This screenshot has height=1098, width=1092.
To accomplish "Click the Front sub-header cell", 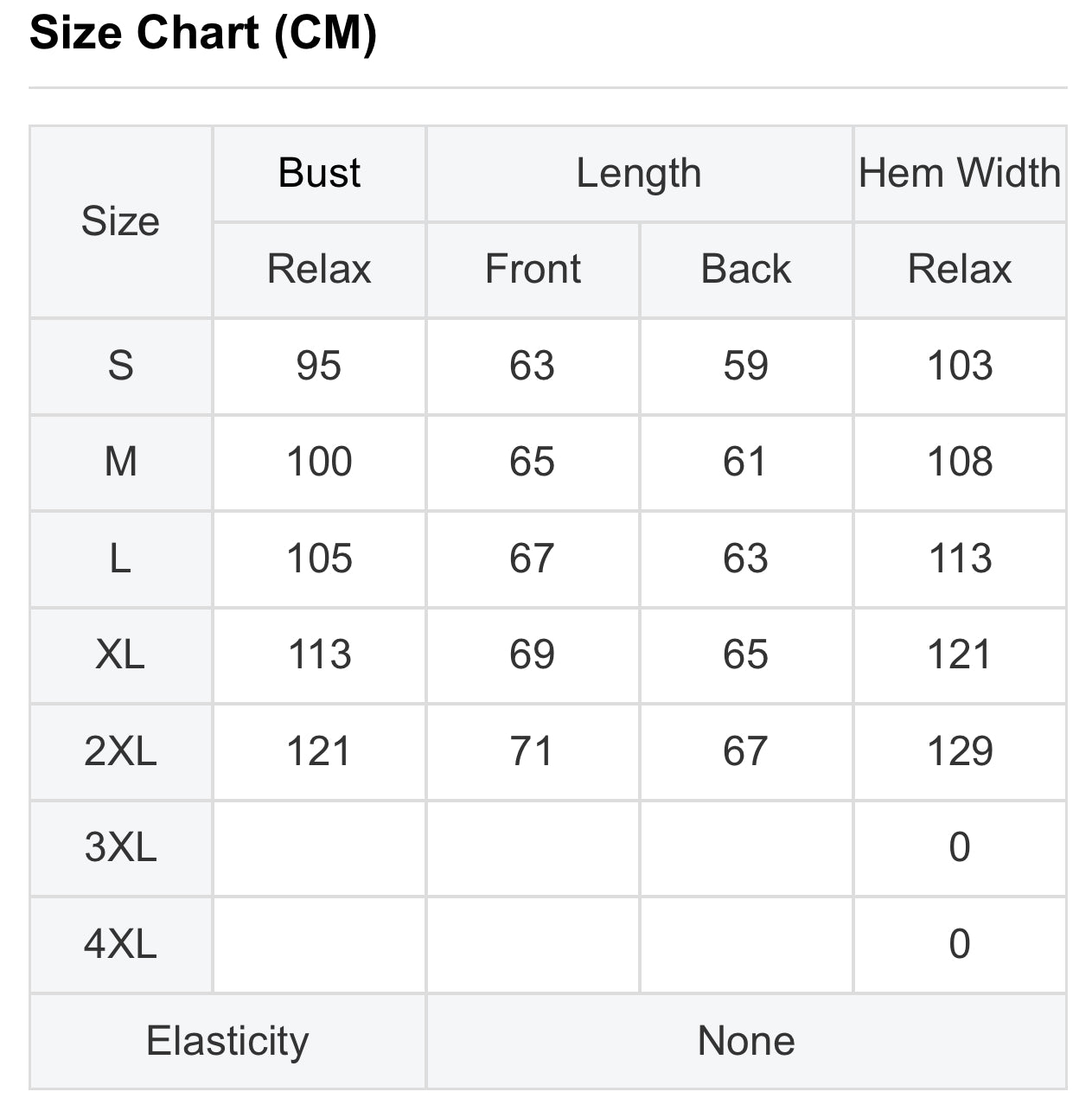I will [533, 270].
